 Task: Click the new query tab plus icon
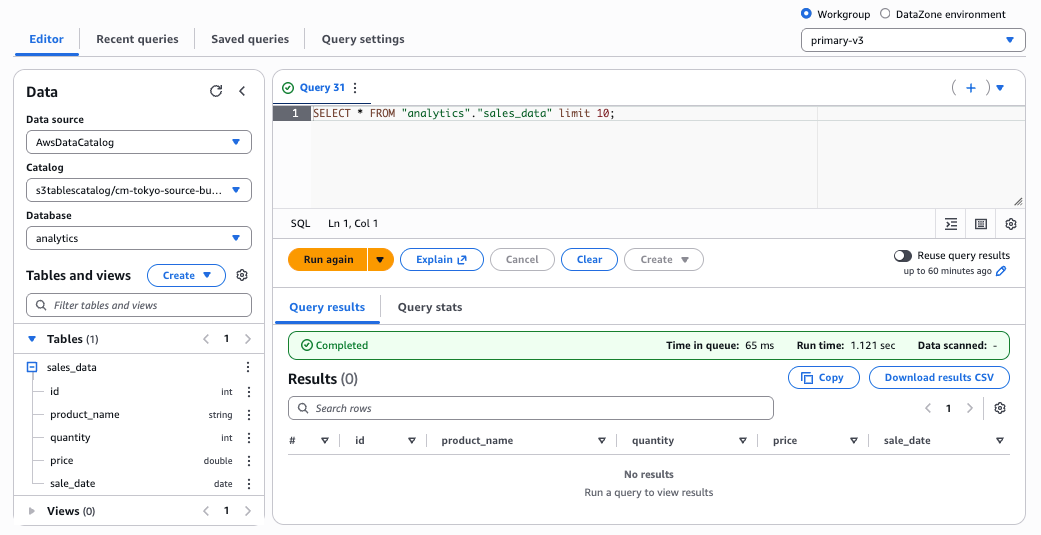click(970, 88)
